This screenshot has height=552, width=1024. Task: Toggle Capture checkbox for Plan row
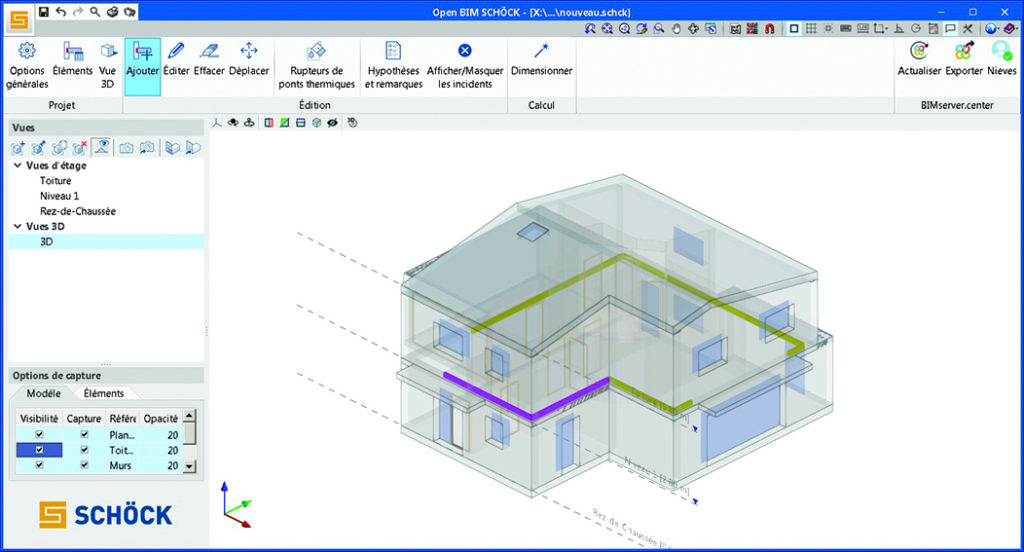click(x=84, y=434)
